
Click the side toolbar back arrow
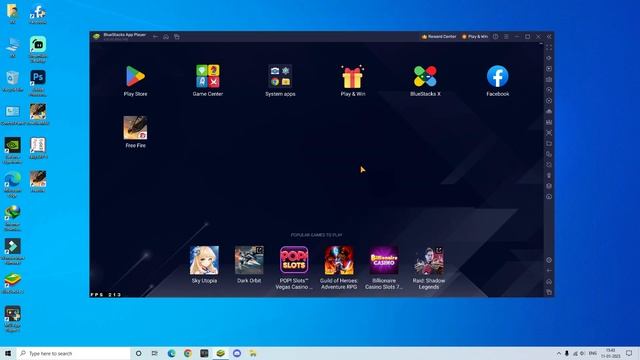pos(549,271)
